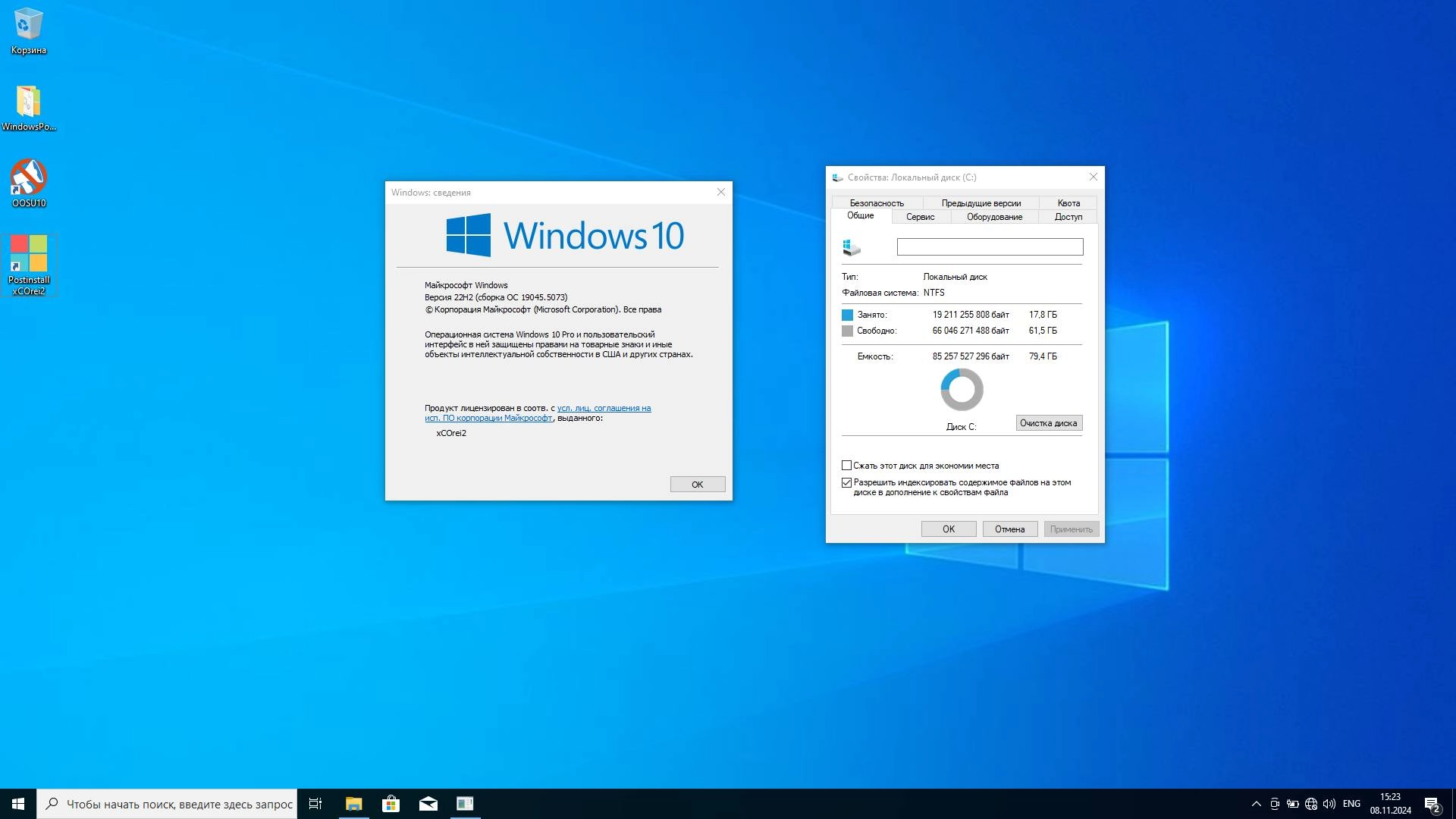Click the title bar icon of disk Properties
This screenshot has height=819, width=1456.
tap(837, 177)
